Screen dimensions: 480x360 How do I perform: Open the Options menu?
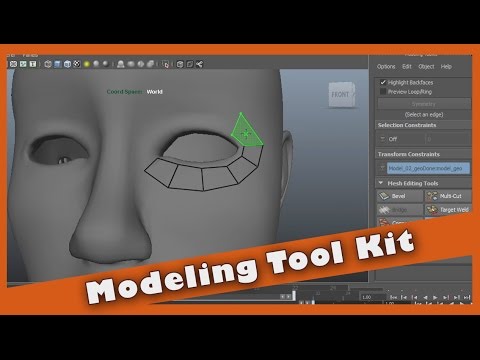386,67
